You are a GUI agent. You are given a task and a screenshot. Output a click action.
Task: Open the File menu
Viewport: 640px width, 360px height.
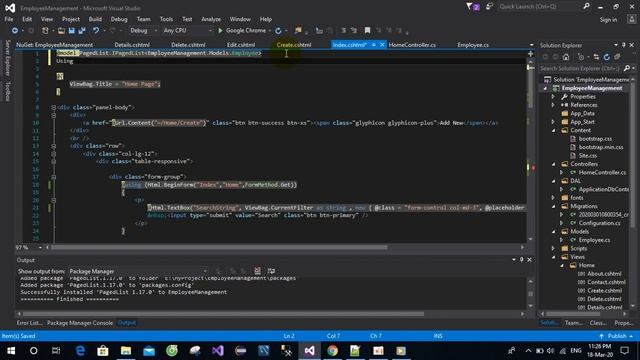click(9, 19)
